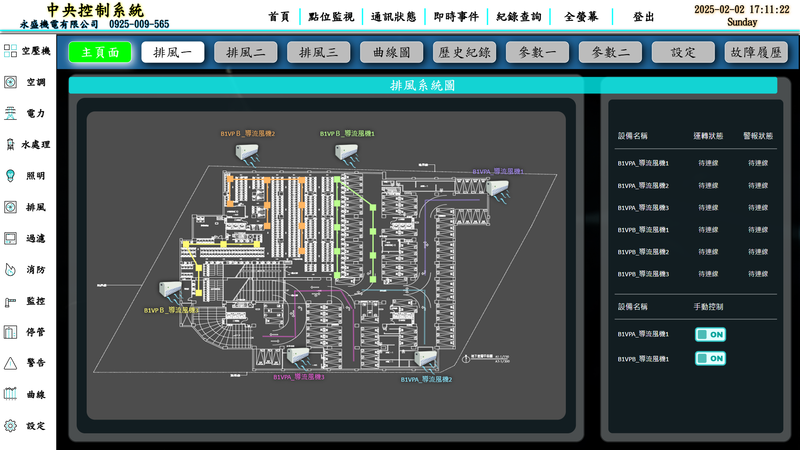Toggle manual ON switch for B1VPA_導流風機1
The width and height of the screenshot is (800, 450).
pos(710,334)
